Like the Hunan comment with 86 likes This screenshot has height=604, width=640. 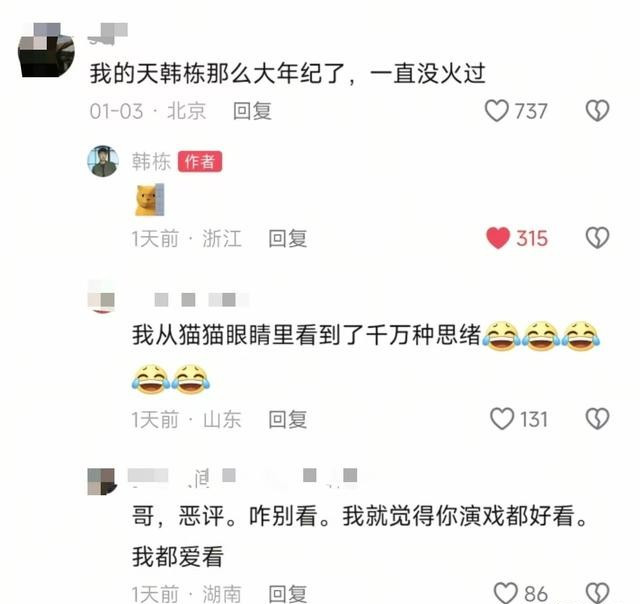tap(506, 594)
